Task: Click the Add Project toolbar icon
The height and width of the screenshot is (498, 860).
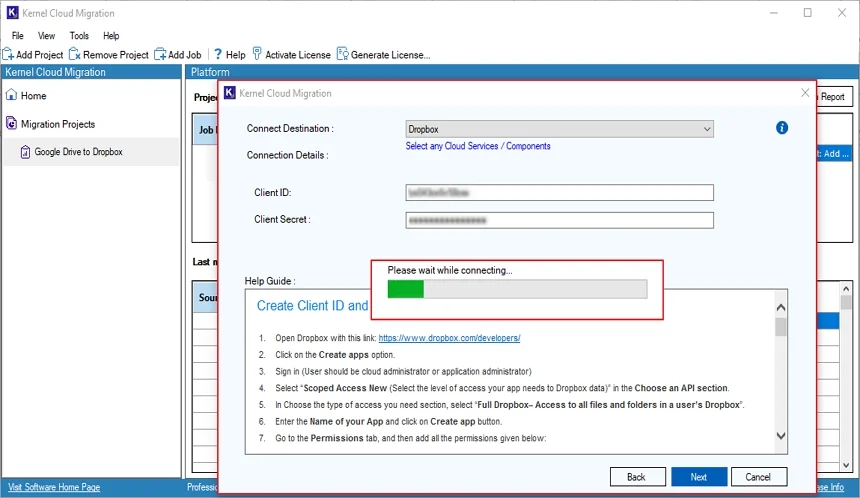Action: pyautogui.click(x=8, y=54)
